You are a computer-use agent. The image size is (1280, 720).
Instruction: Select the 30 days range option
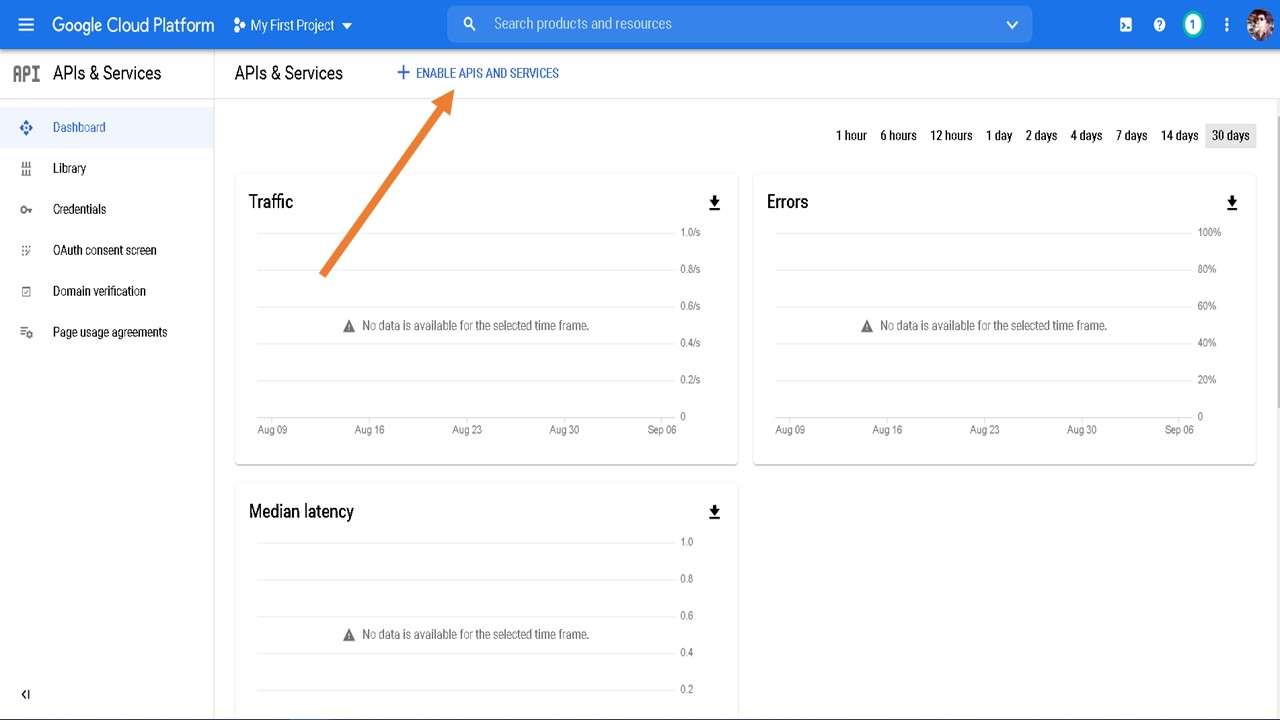[1229, 135]
